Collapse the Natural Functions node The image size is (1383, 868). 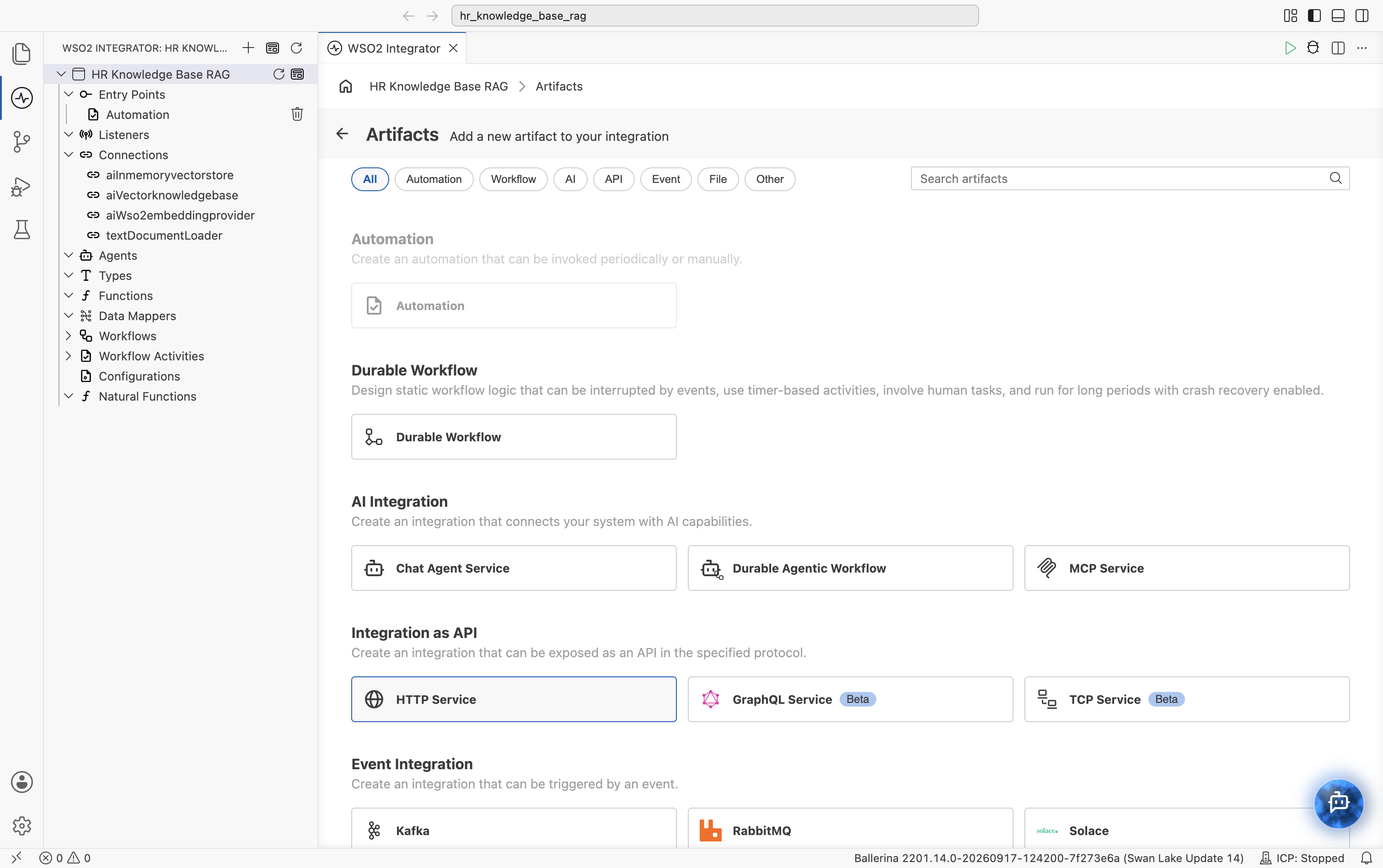click(68, 396)
